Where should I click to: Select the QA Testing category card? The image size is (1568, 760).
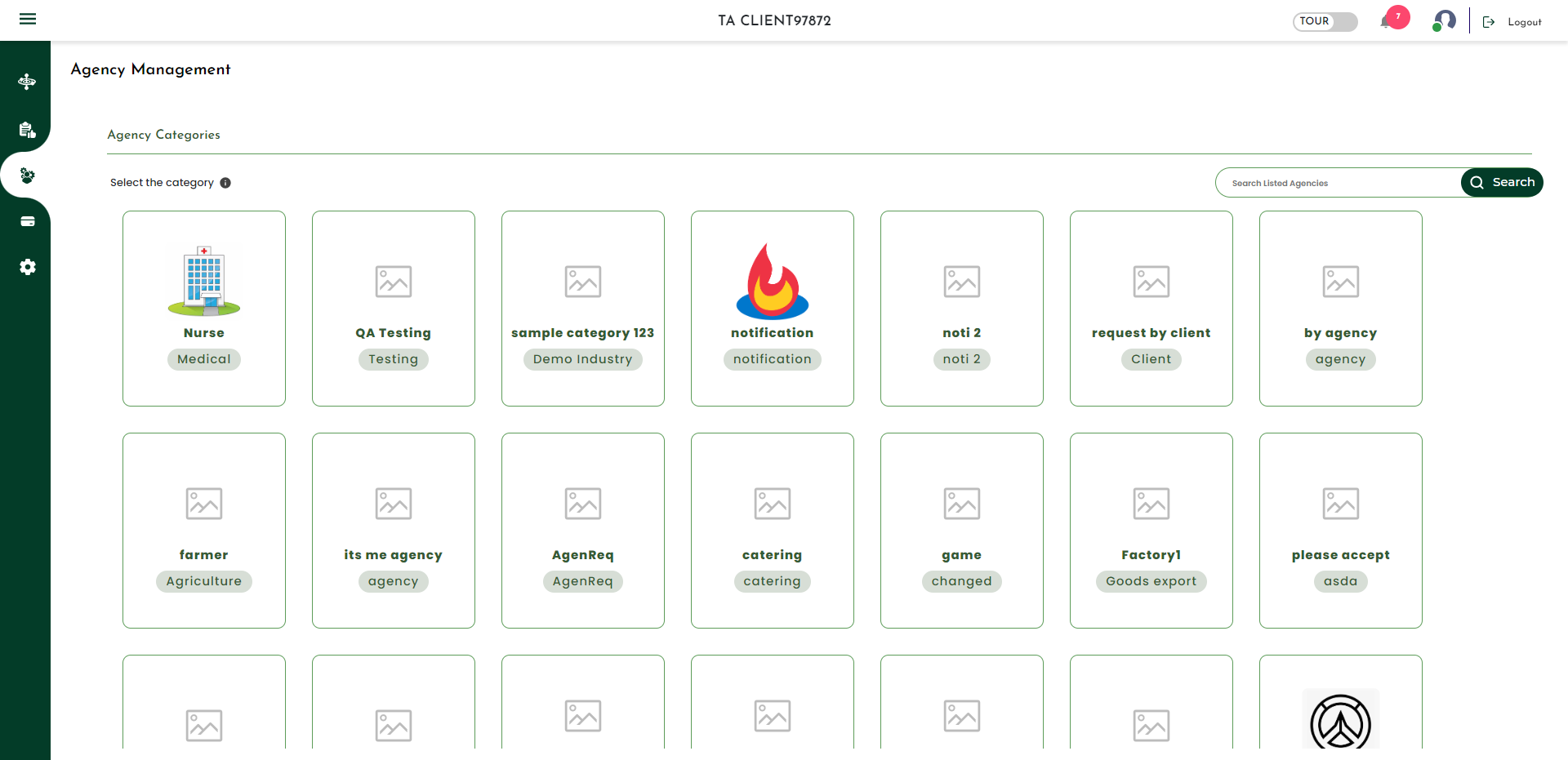pos(394,308)
